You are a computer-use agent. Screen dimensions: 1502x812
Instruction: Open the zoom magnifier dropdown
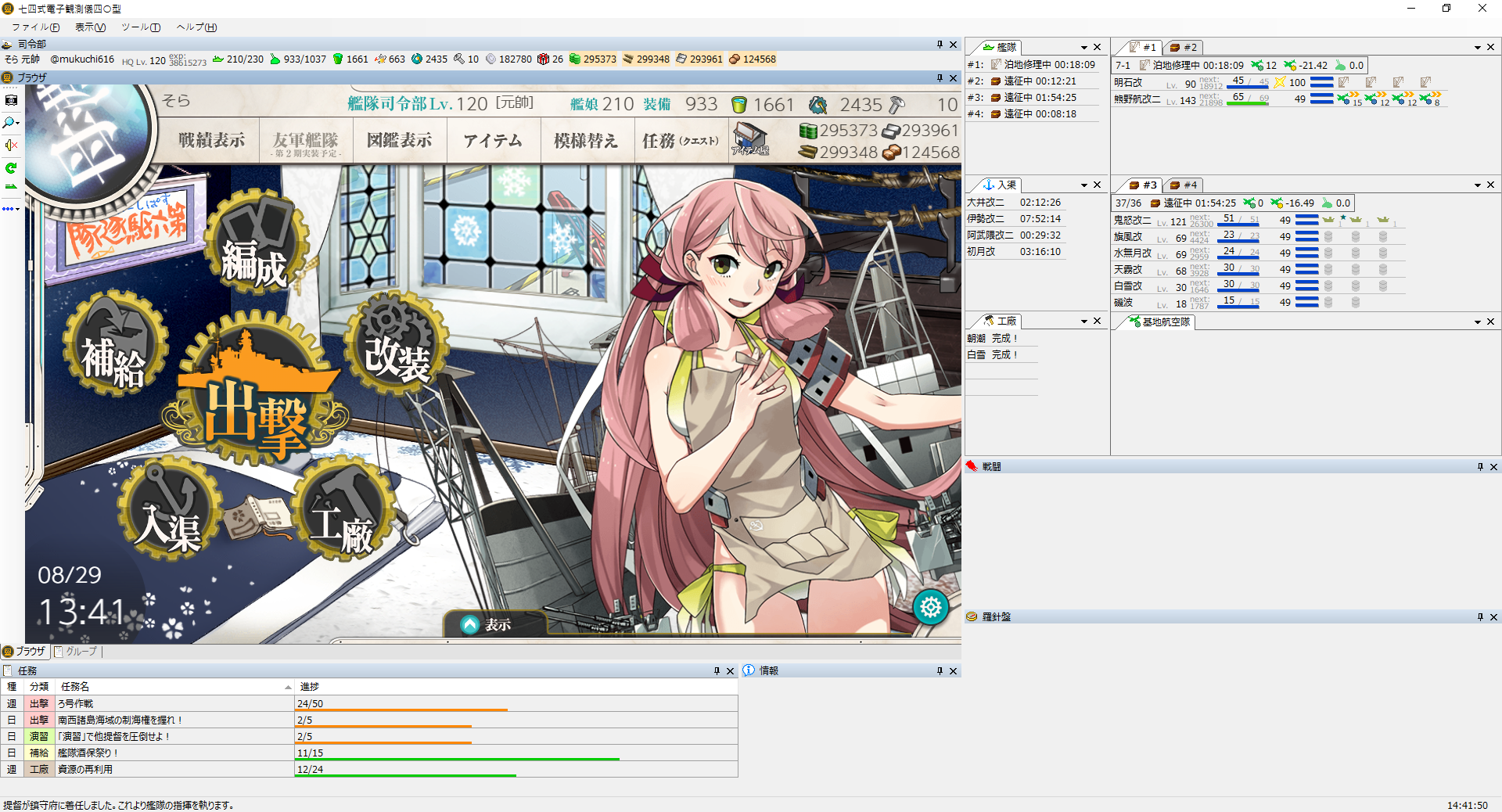[12, 123]
